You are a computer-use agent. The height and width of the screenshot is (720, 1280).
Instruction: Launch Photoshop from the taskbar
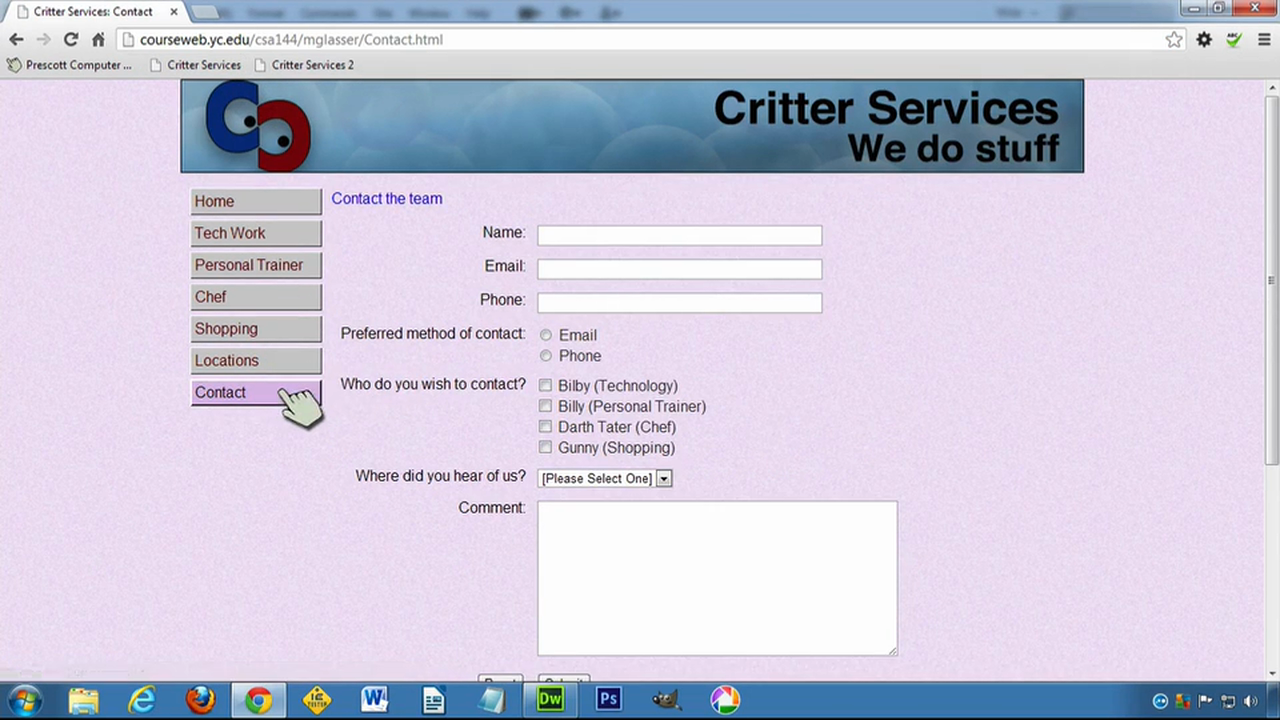tap(608, 699)
